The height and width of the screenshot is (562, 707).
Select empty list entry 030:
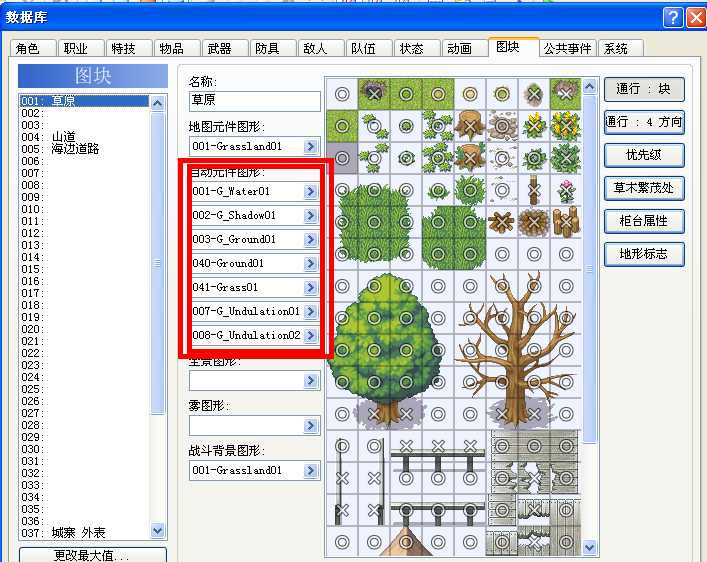[x=84, y=449]
